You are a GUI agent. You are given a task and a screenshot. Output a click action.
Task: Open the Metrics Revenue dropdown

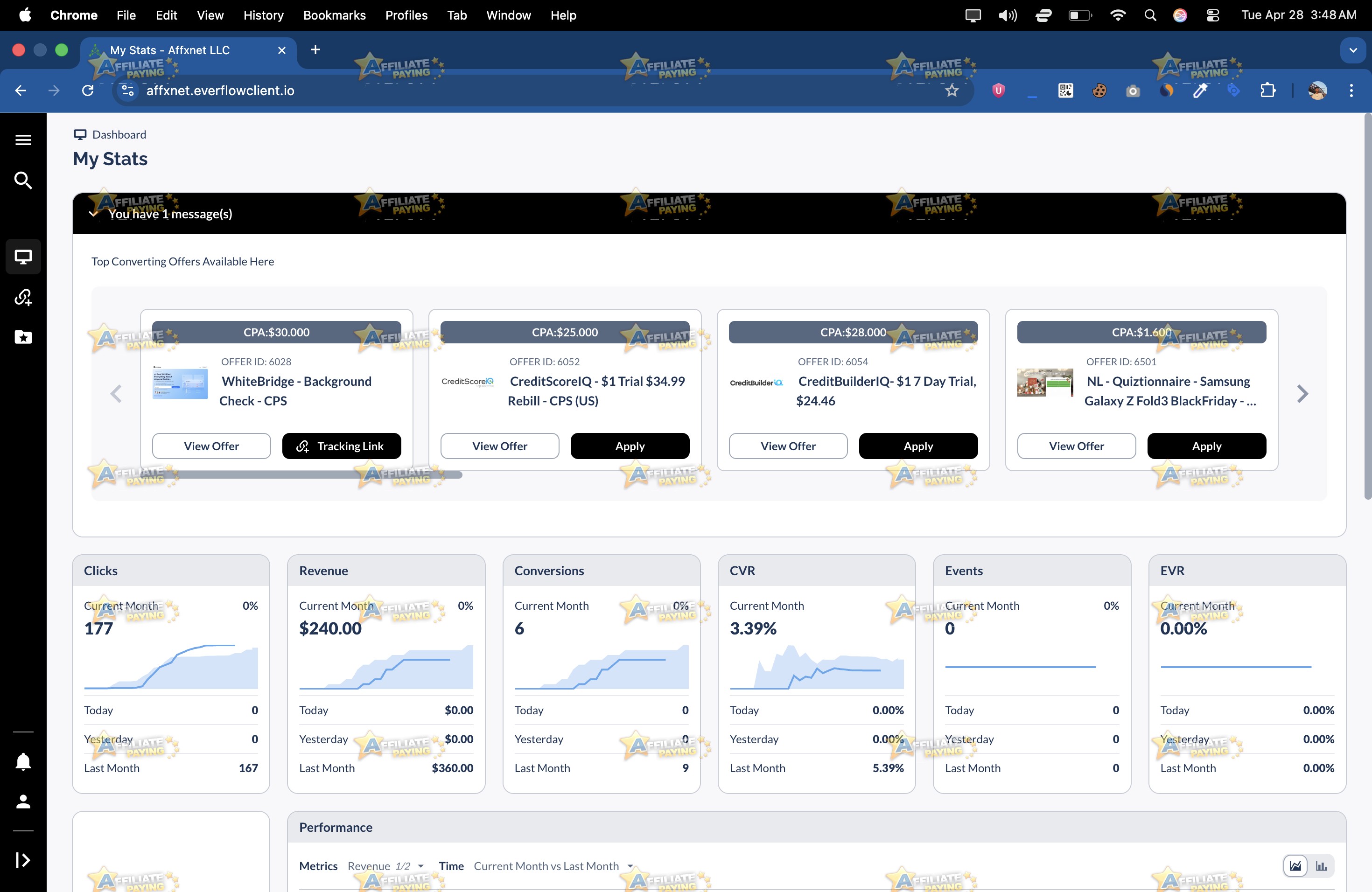(385, 866)
